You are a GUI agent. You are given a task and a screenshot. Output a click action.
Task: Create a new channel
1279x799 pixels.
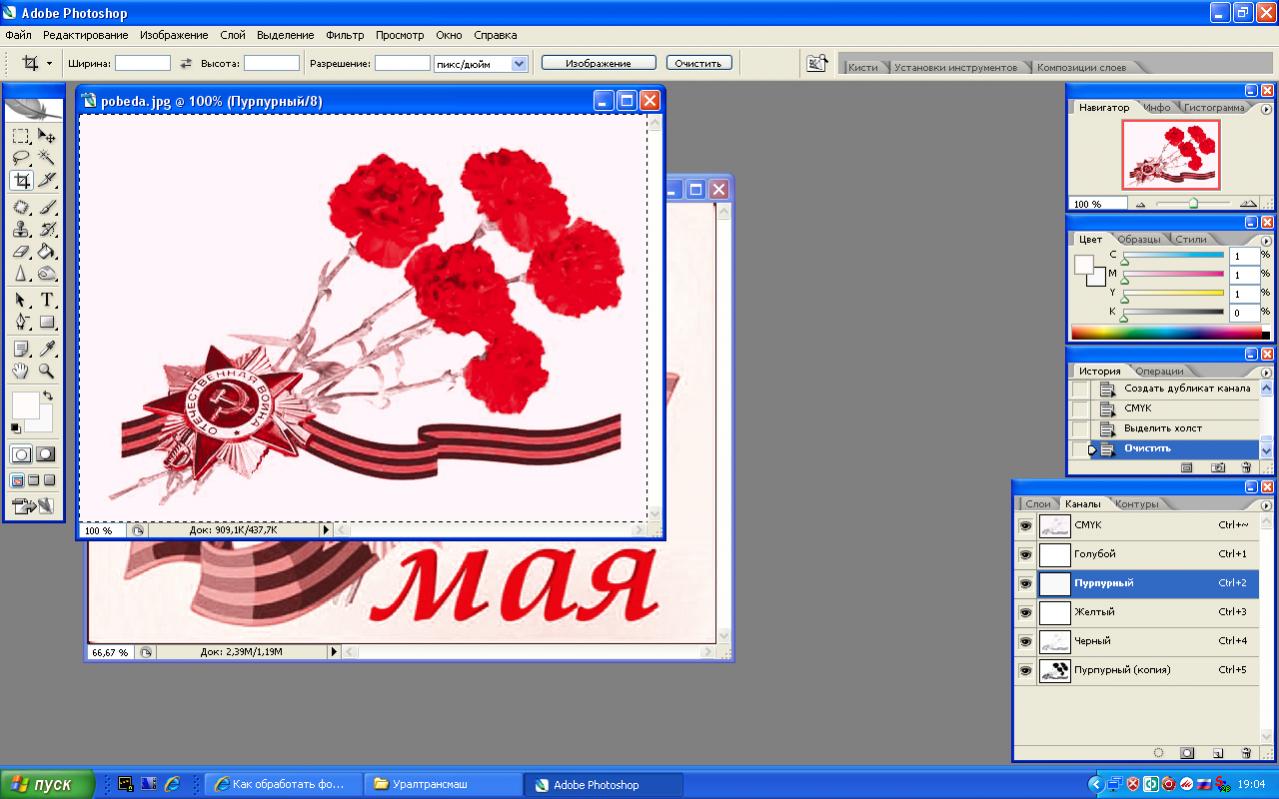point(1217,753)
